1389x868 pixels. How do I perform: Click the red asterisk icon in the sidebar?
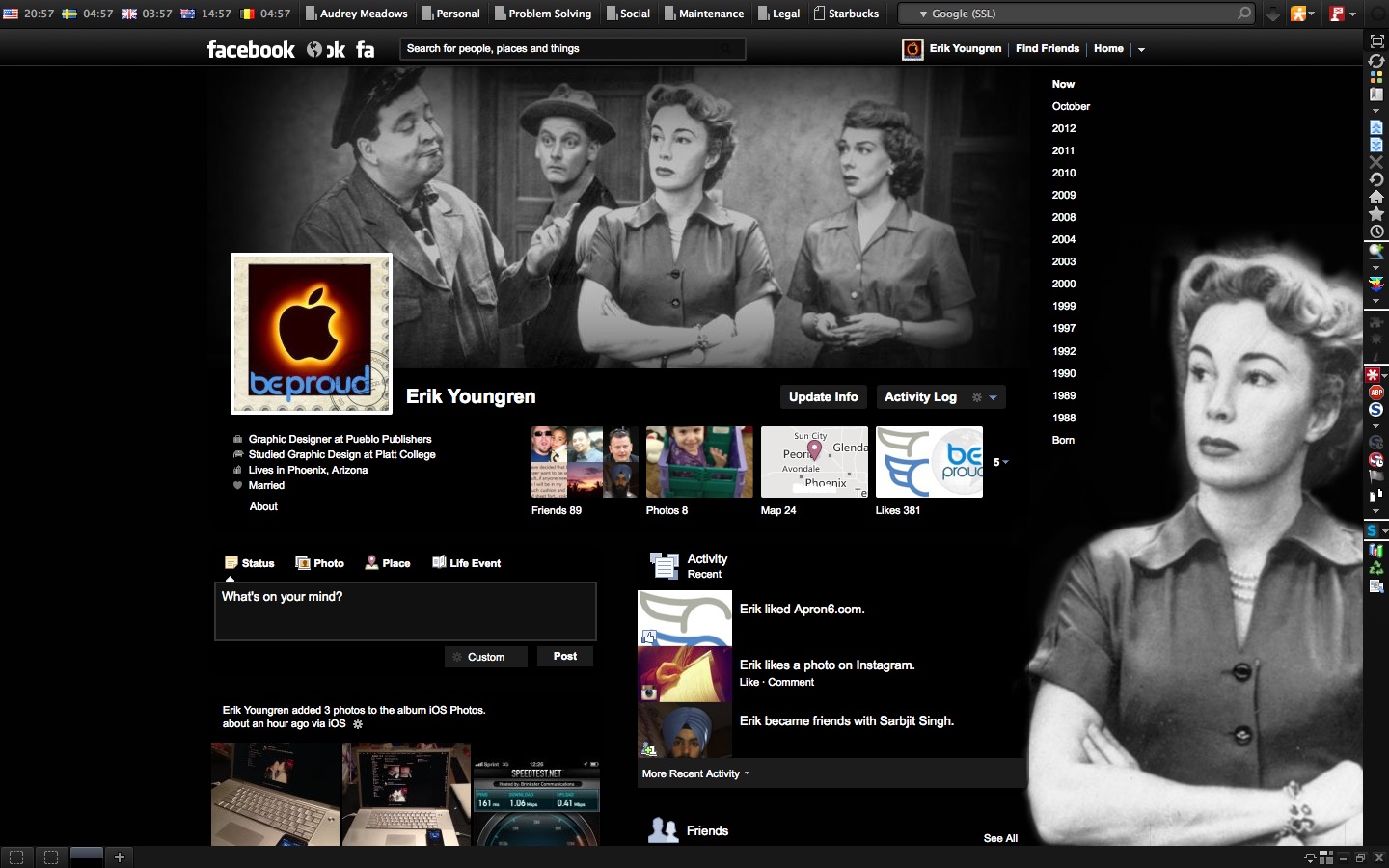tap(1373, 374)
